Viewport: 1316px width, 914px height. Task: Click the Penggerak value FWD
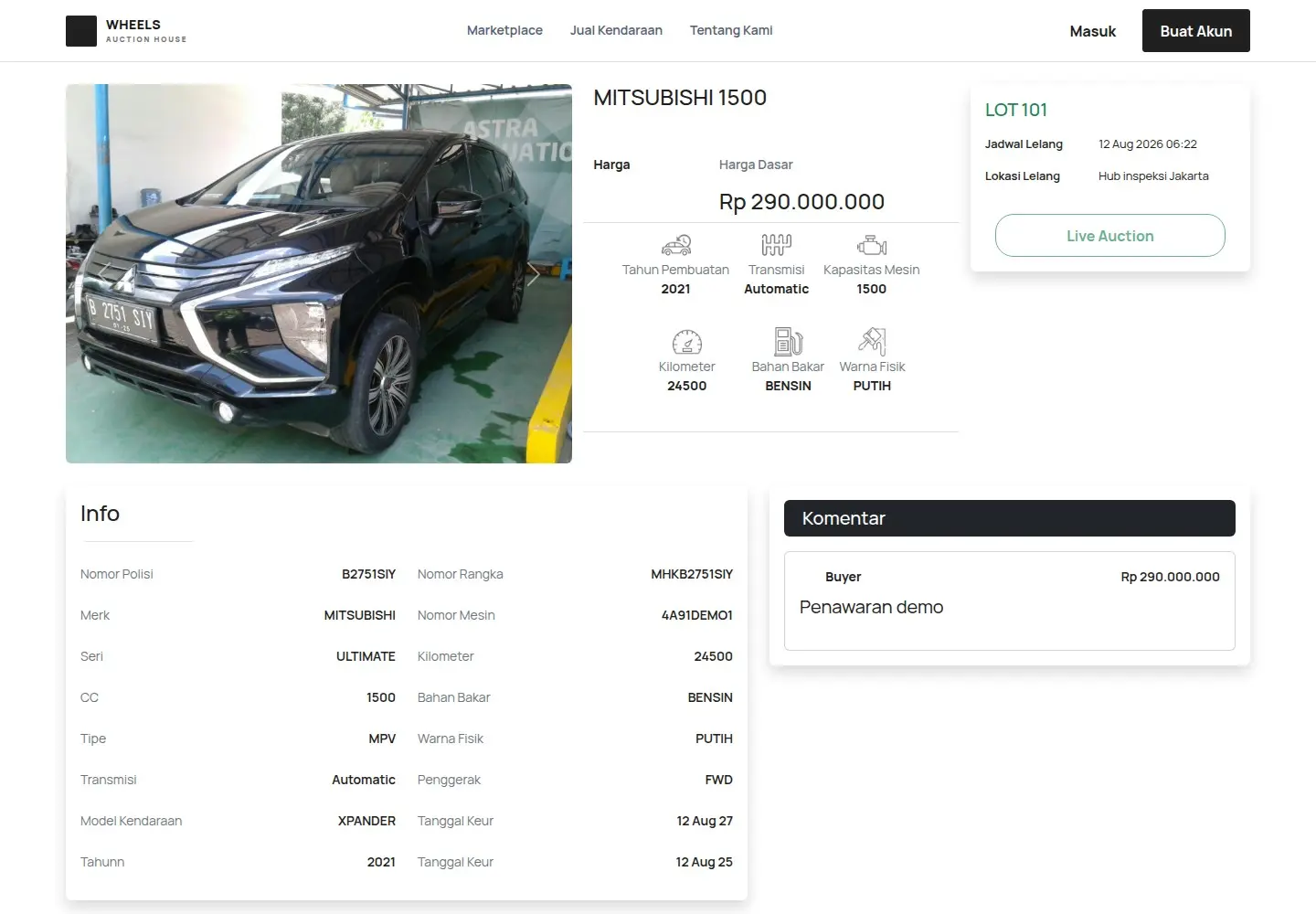pos(719,780)
